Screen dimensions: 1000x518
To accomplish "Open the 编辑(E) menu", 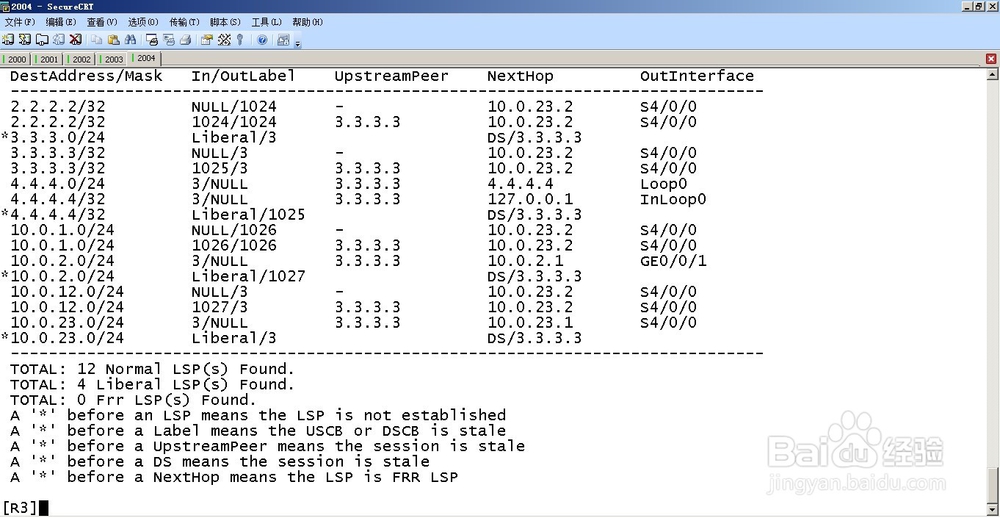I will pyautogui.click(x=61, y=22).
